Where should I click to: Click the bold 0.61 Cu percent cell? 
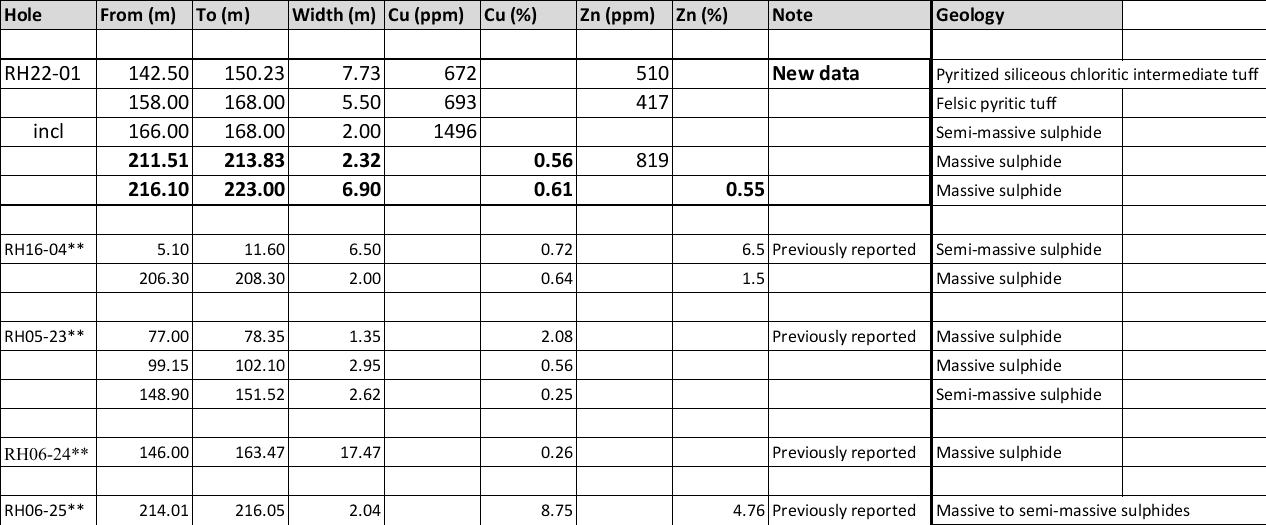click(x=528, y=190)
